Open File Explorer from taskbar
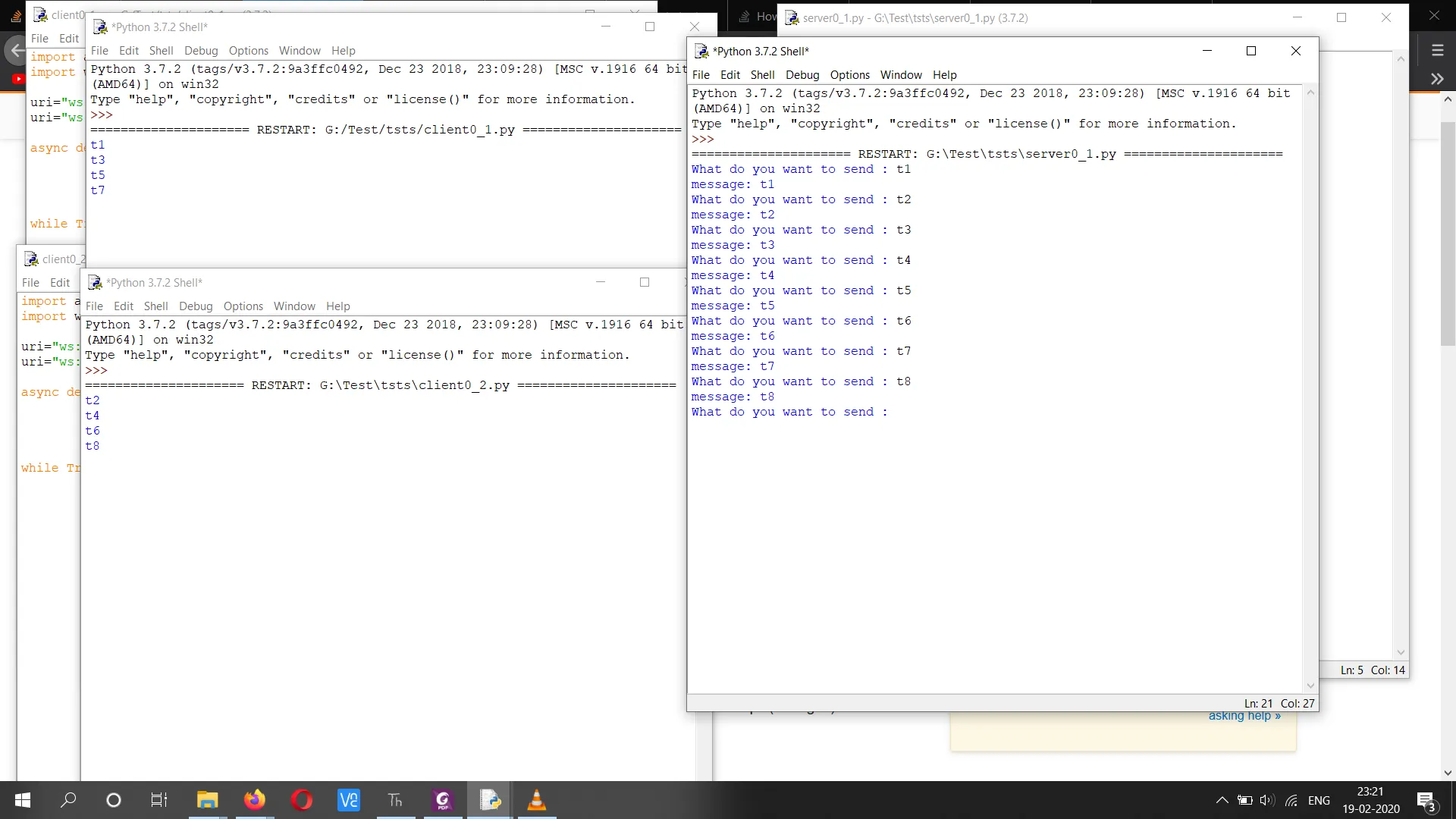The image size is (1456, 819). pos(208,800)
